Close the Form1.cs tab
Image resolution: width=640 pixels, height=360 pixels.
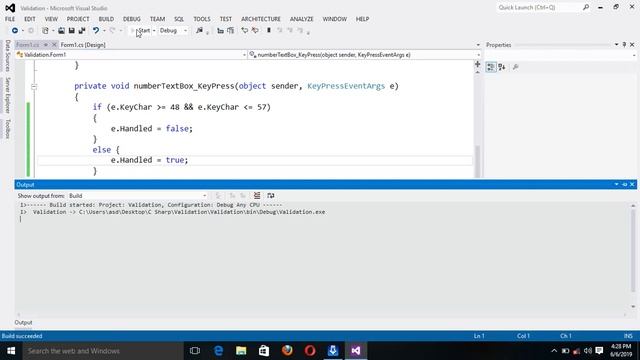(54, 45)
